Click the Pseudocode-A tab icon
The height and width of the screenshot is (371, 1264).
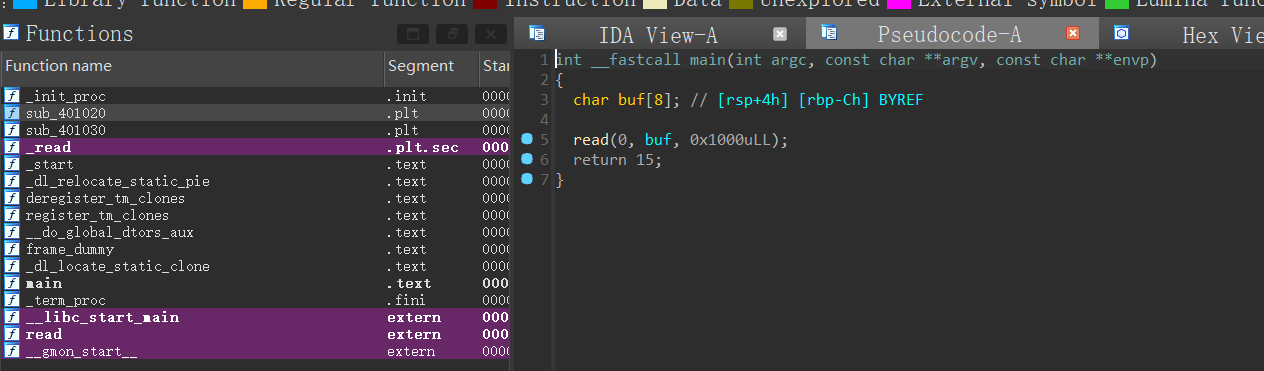(828, 33)
